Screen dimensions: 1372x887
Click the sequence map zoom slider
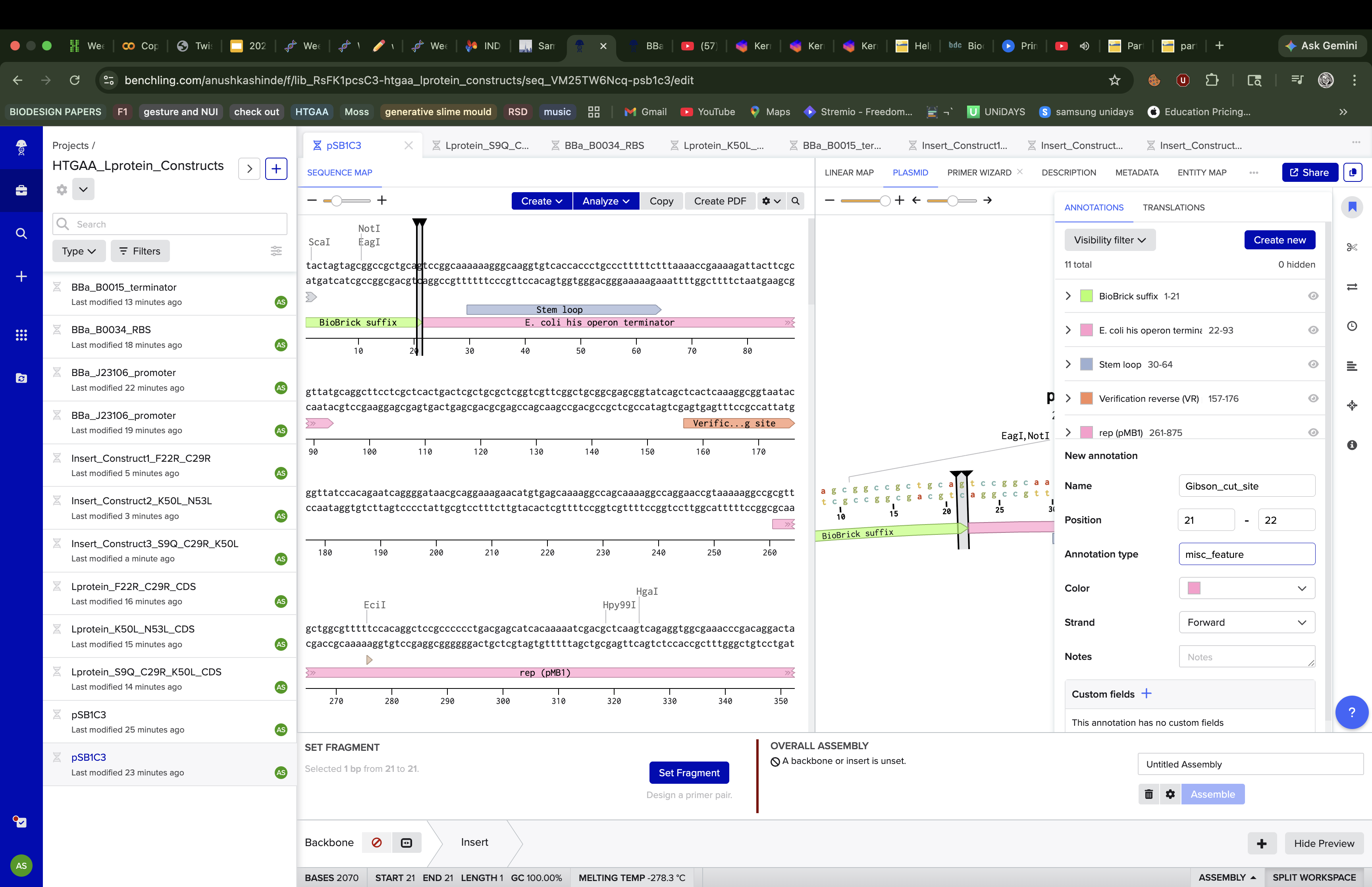[347, 201]
